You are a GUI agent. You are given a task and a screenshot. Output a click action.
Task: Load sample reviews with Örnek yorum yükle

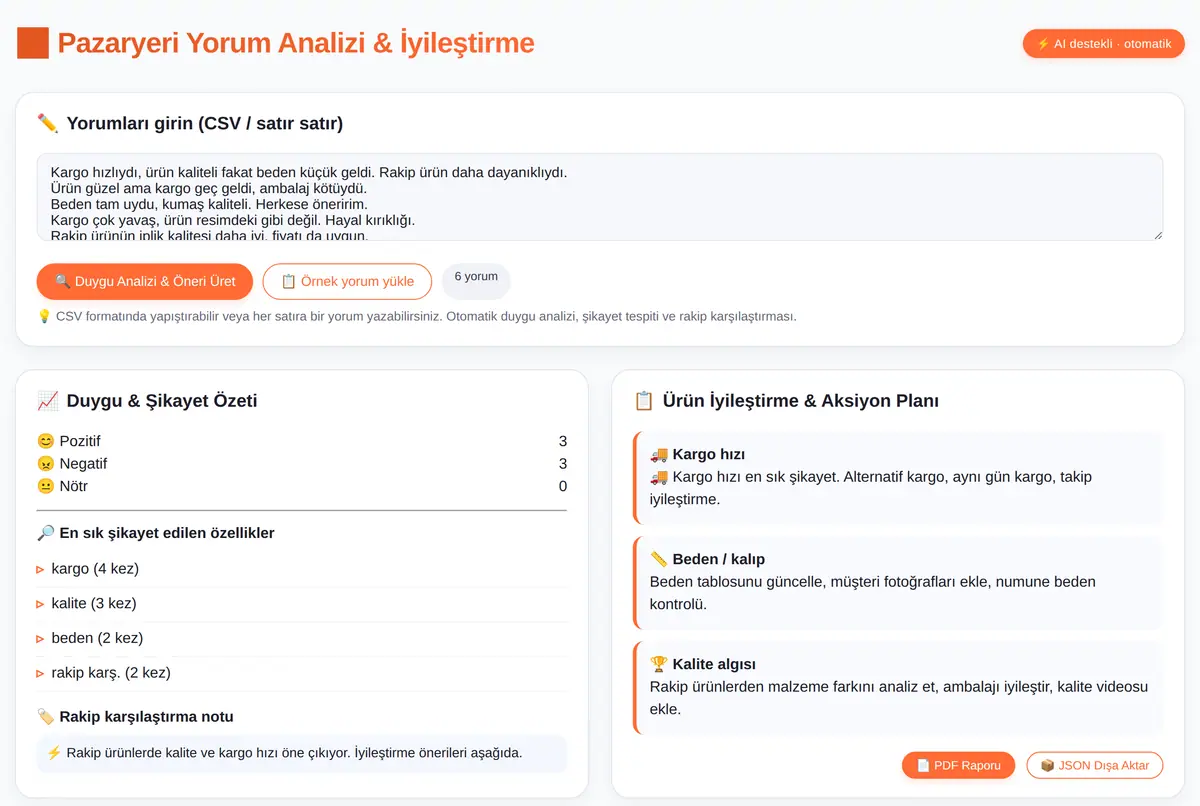[347, 281]
